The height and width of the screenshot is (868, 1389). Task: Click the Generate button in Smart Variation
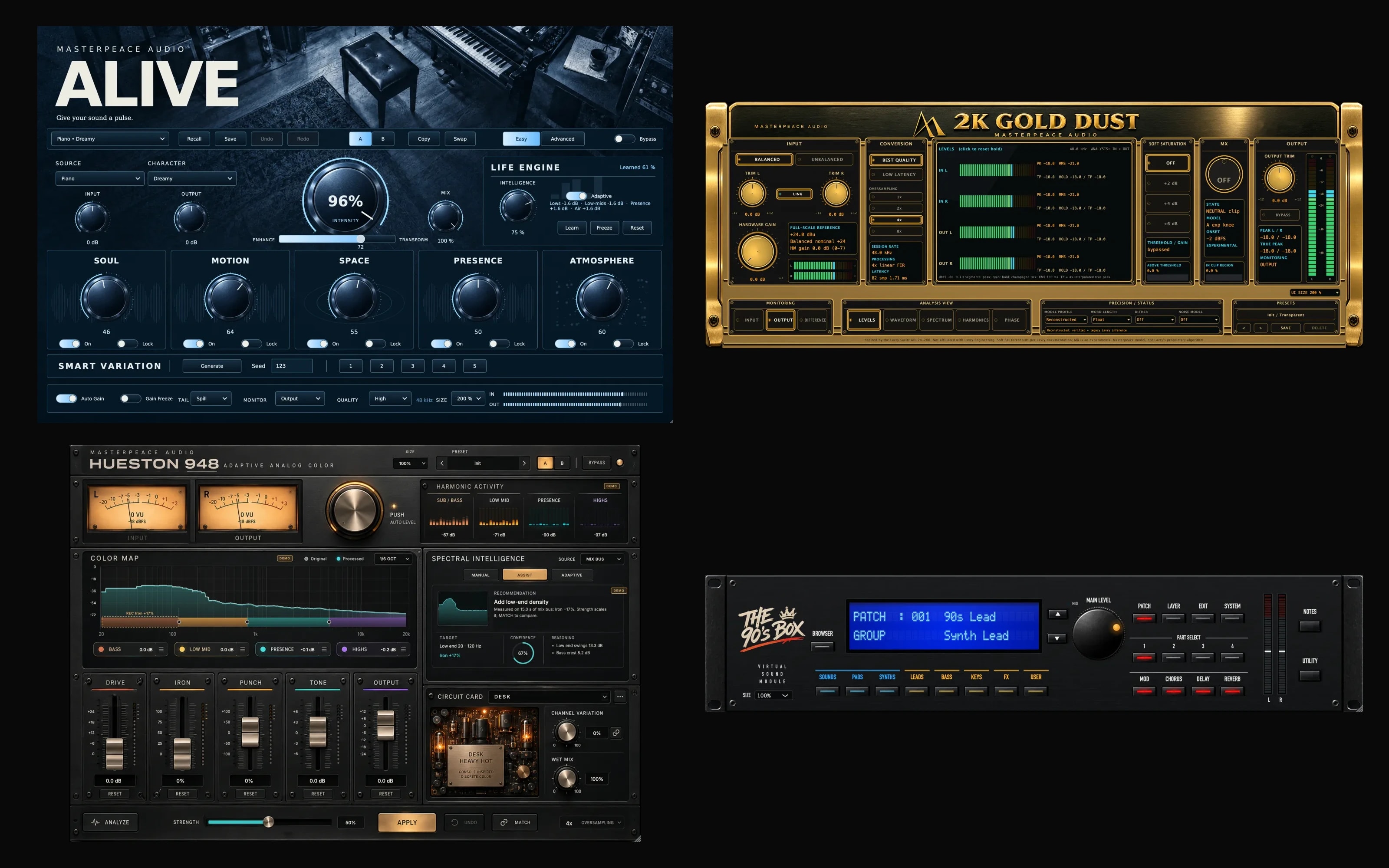(x=212, y=366)
